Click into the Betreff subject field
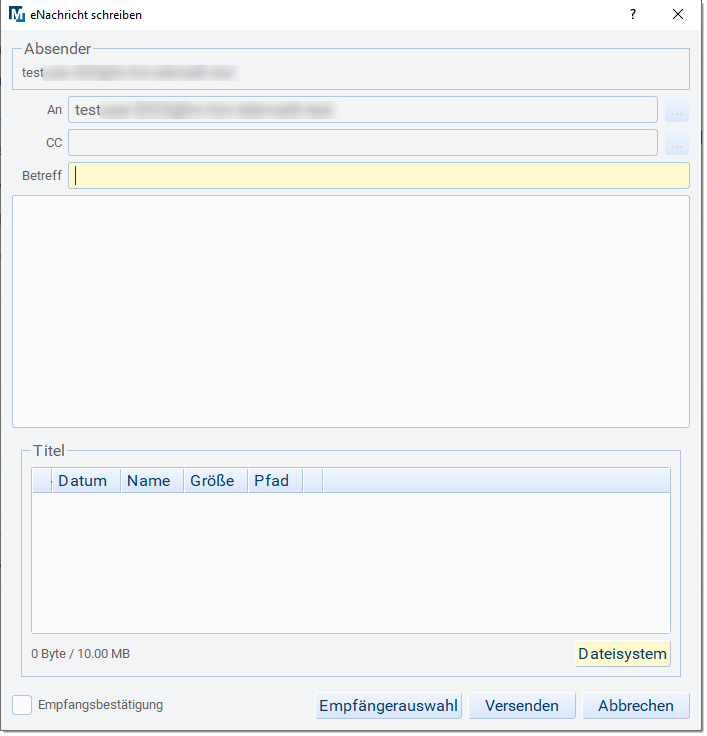Viewport: 707px width, 736px height. tap(379, 176)
